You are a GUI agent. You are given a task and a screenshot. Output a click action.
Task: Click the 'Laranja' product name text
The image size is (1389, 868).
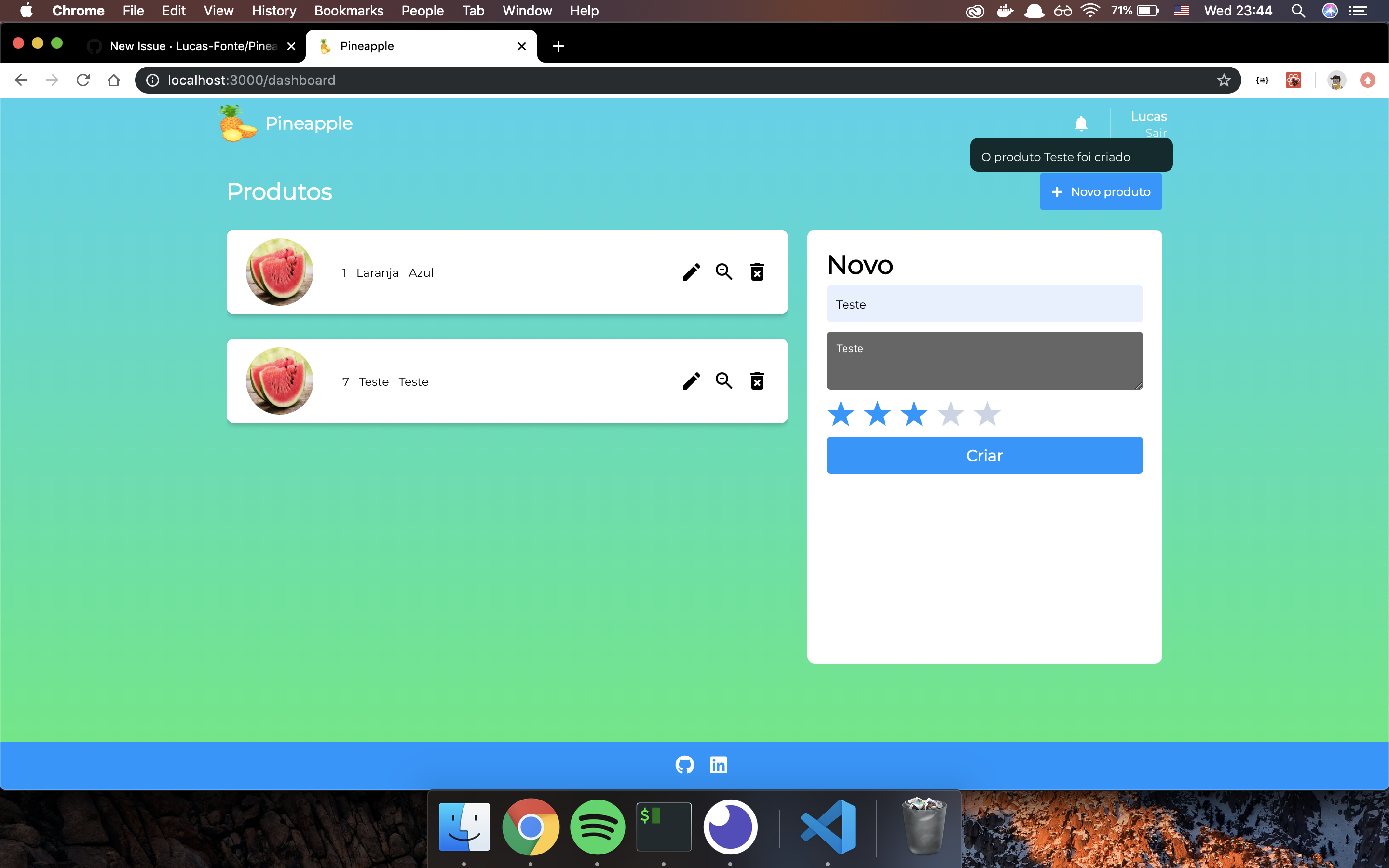(x=377, y=272)
